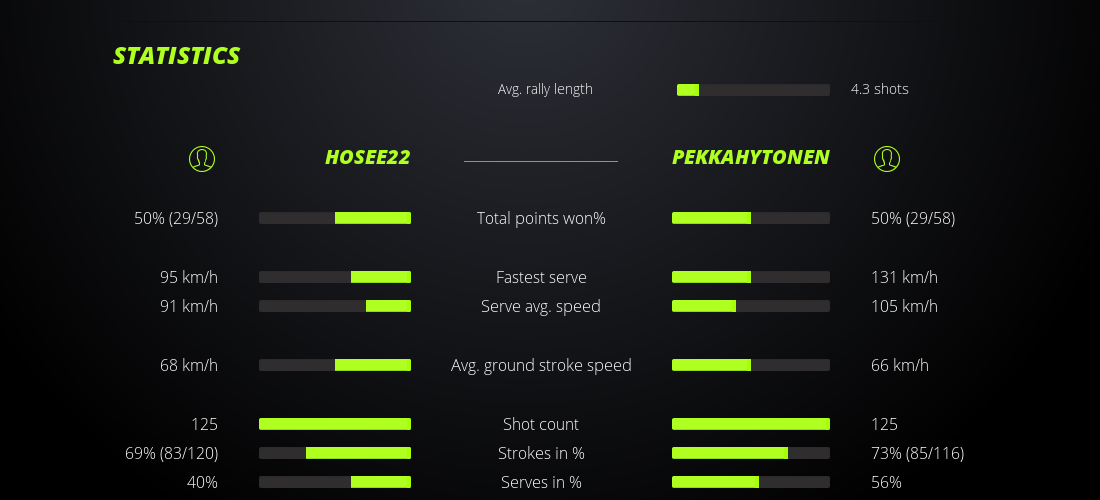The image size is (1100, 500).
Task: Click HOSEE22's Strokes in % bar
Action: (x=335, y=453)
